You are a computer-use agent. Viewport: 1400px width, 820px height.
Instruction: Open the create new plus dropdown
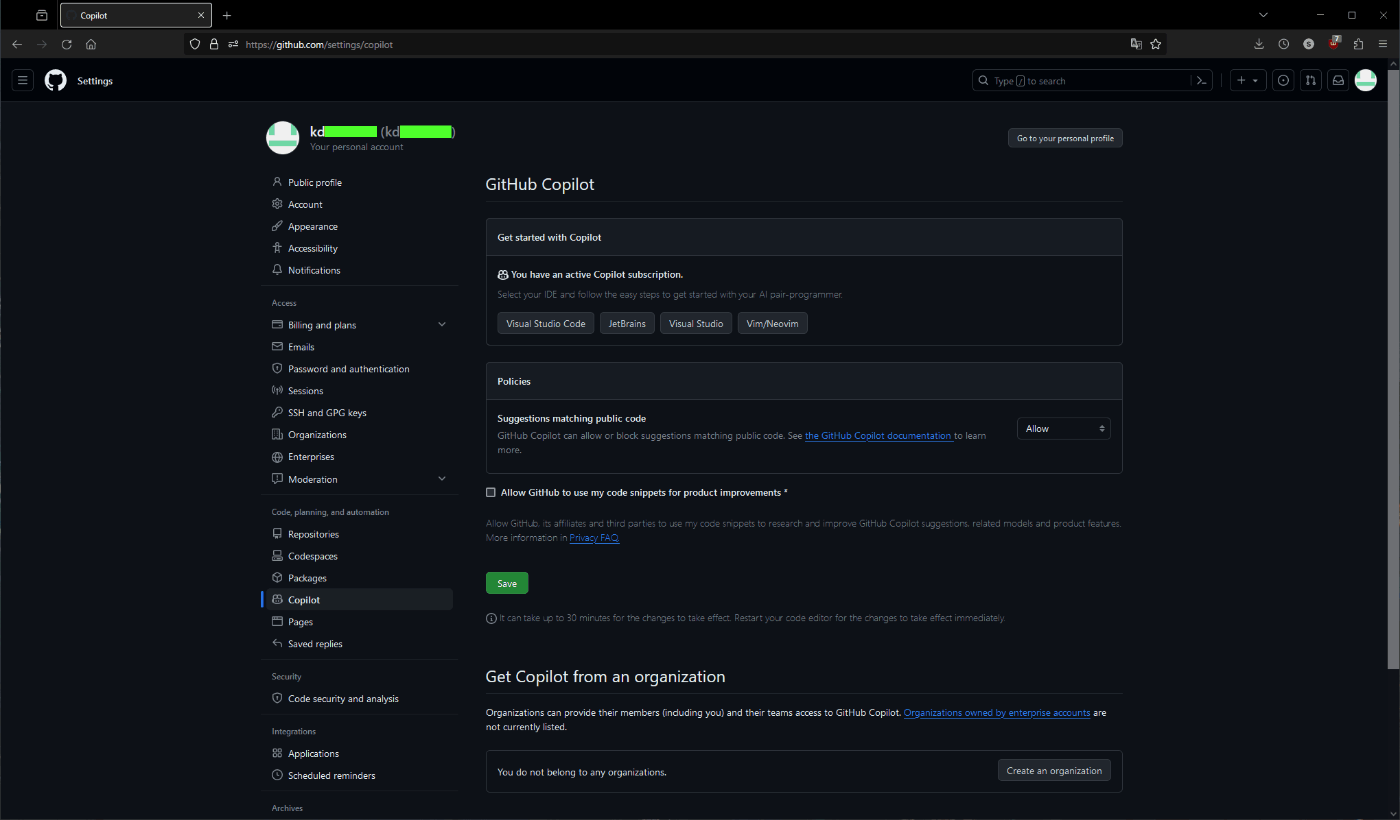point(1247,81)
